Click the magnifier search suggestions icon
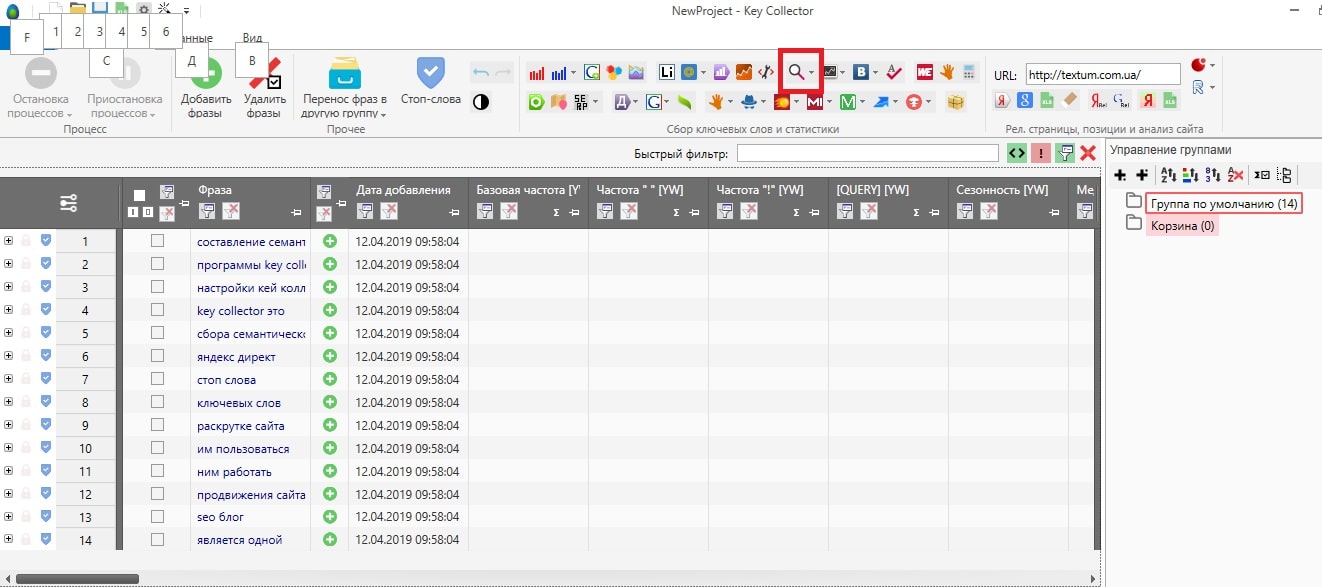The width and height of the screenshot is (1322, 587). (x=796, y=72)
